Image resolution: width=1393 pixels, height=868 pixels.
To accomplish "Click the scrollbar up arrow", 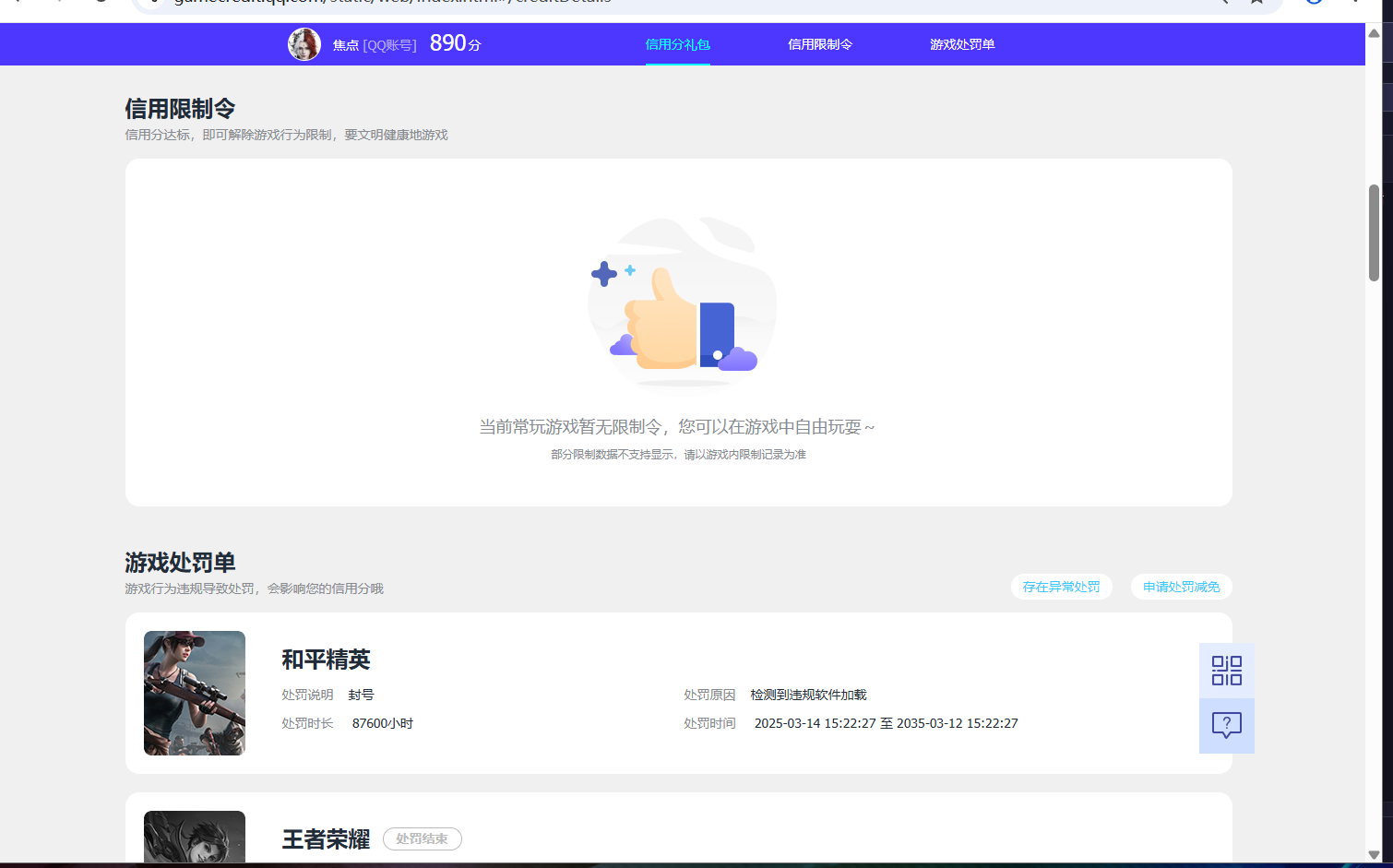I will pyautogui.click(x=1374, y=32).
